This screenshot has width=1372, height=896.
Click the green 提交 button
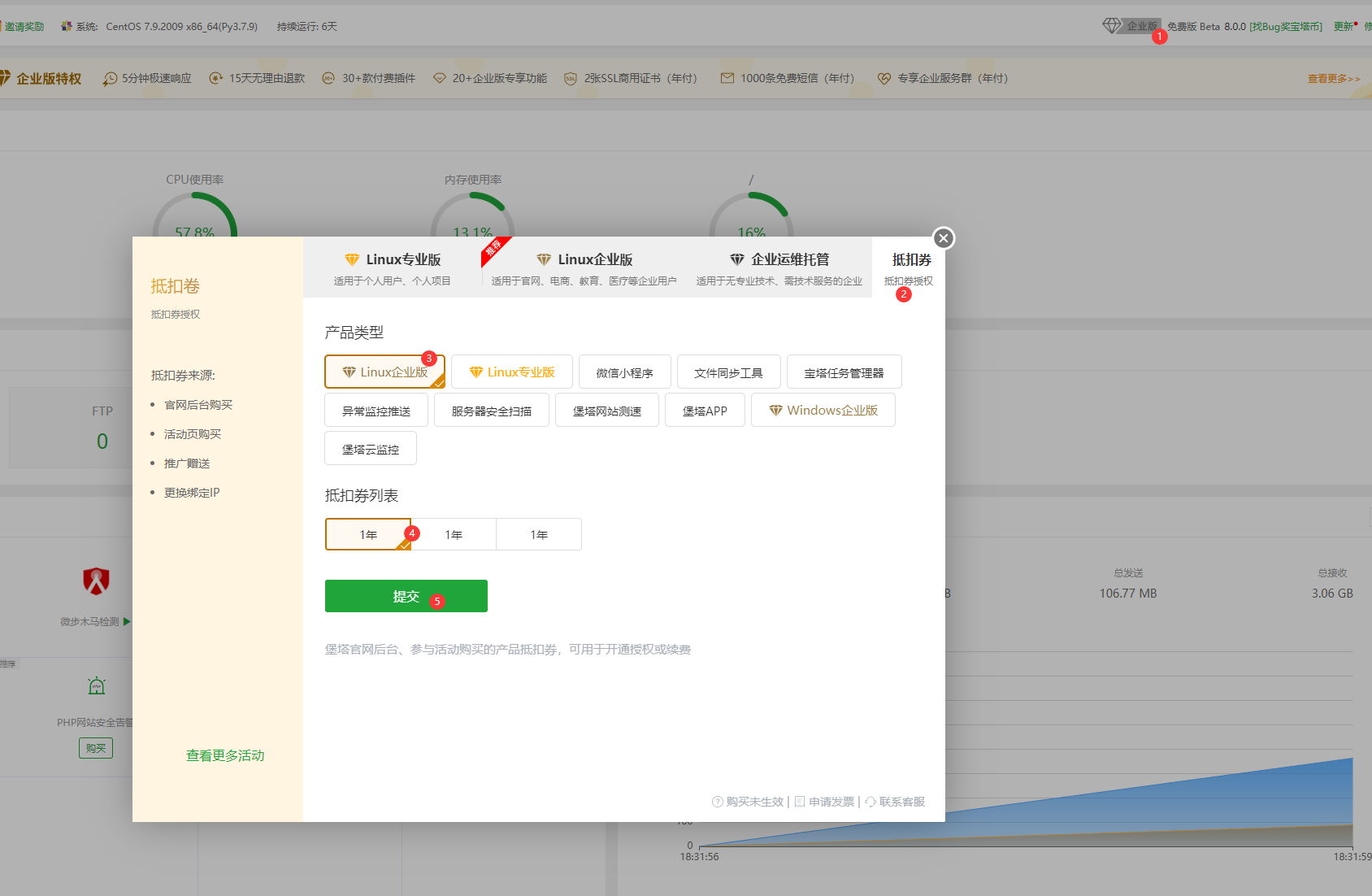coord(406,596)
